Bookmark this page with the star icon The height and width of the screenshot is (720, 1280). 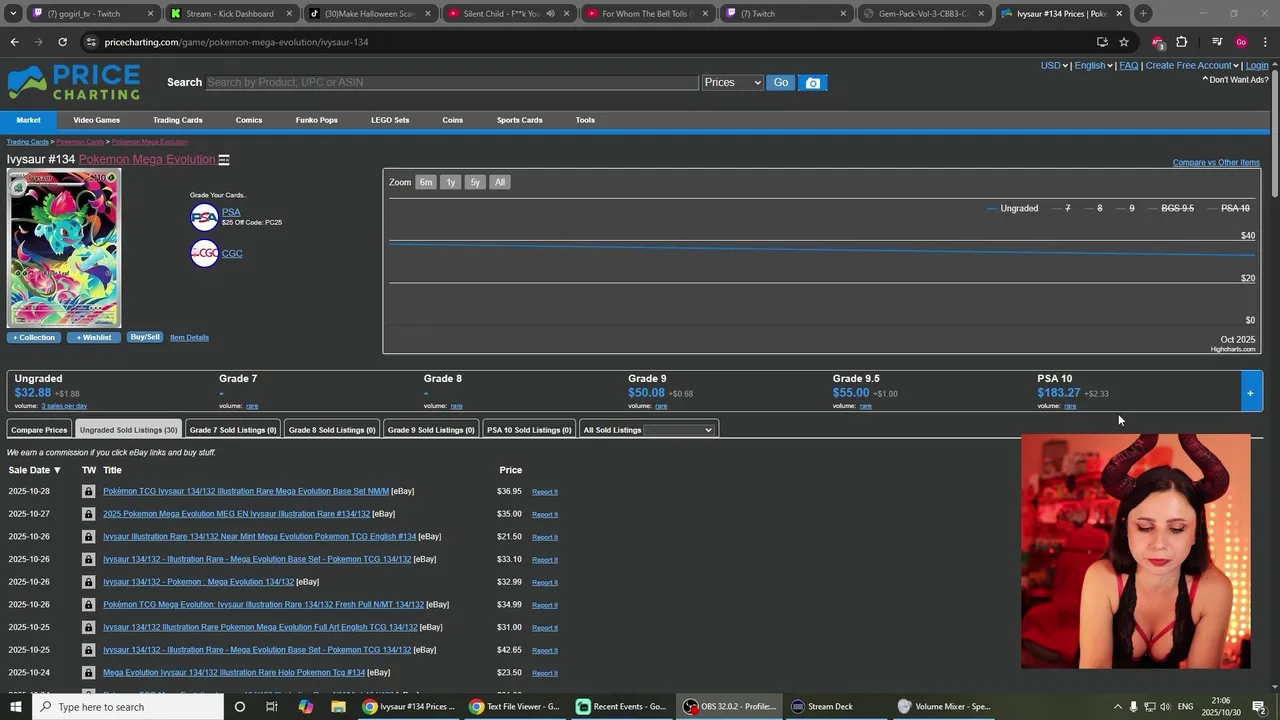coord(1124,42)
